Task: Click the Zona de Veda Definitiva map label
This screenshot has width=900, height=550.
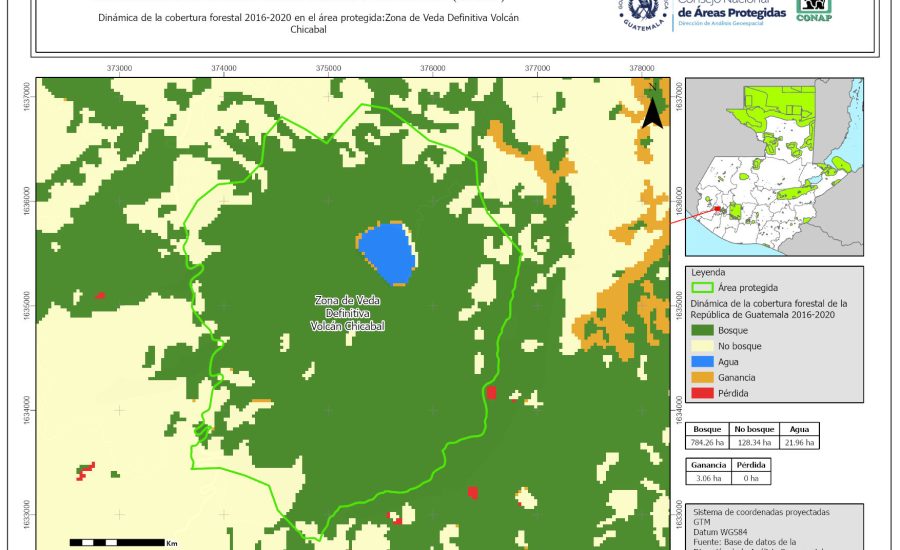Action: [348, 313]
